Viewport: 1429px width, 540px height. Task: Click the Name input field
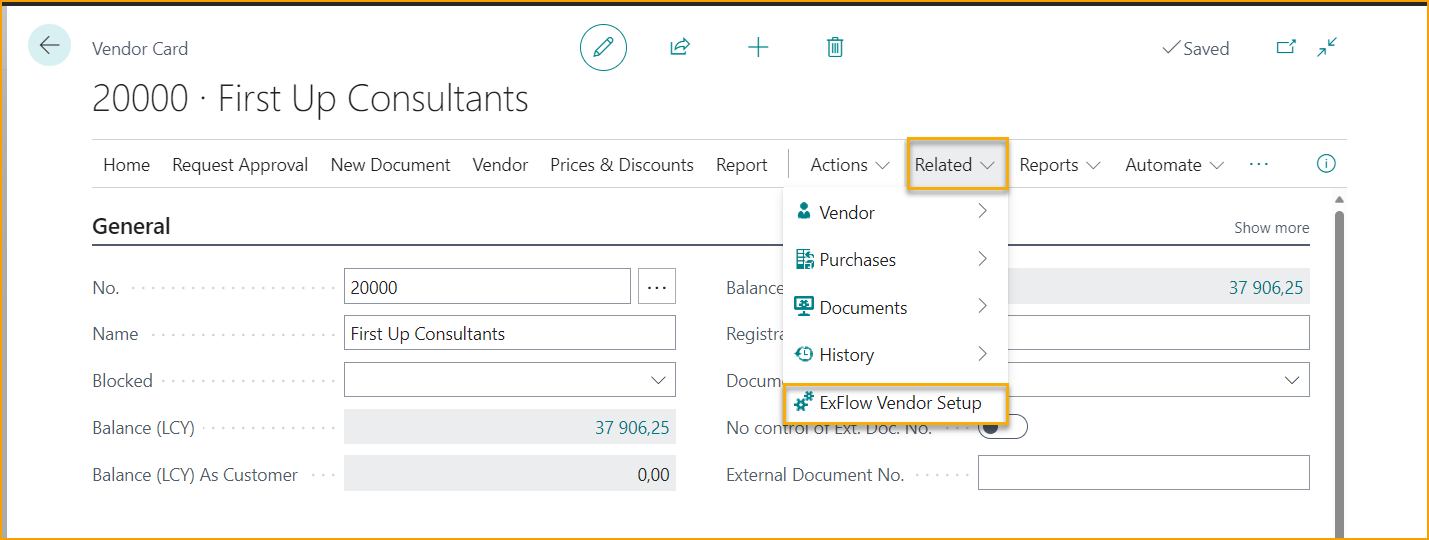510,334
